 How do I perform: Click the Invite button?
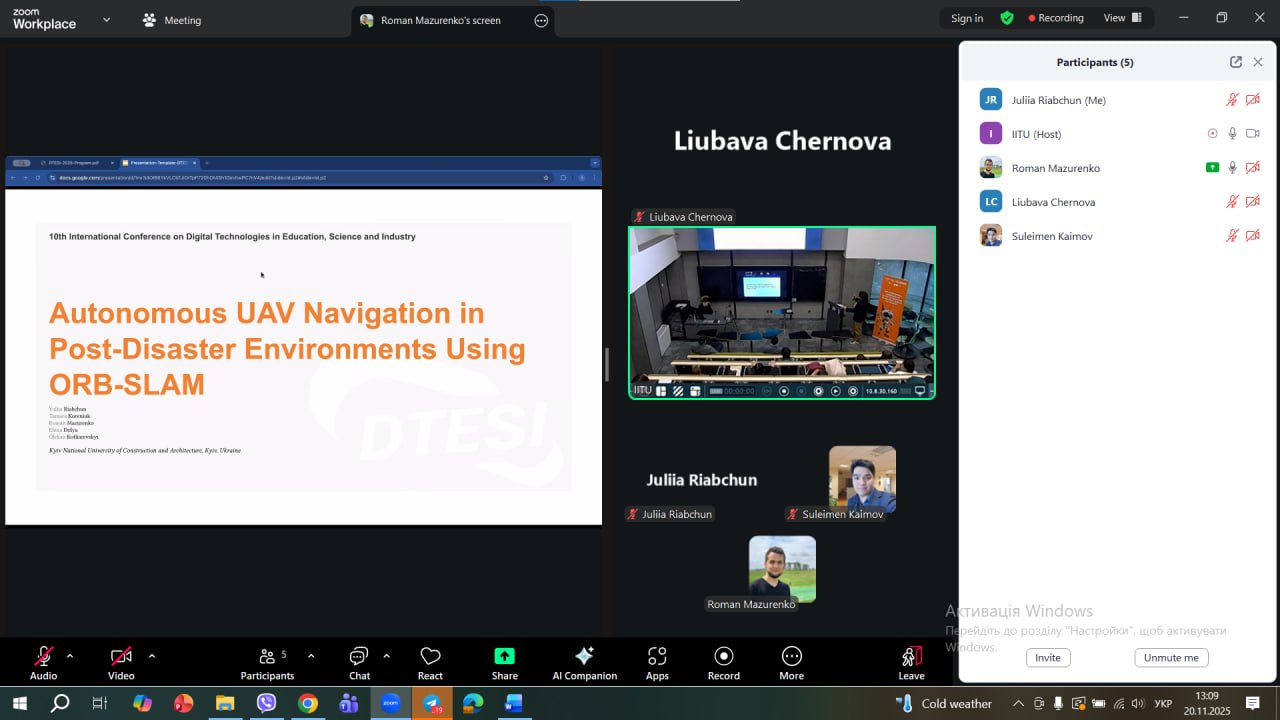(x=1047, y=658)
